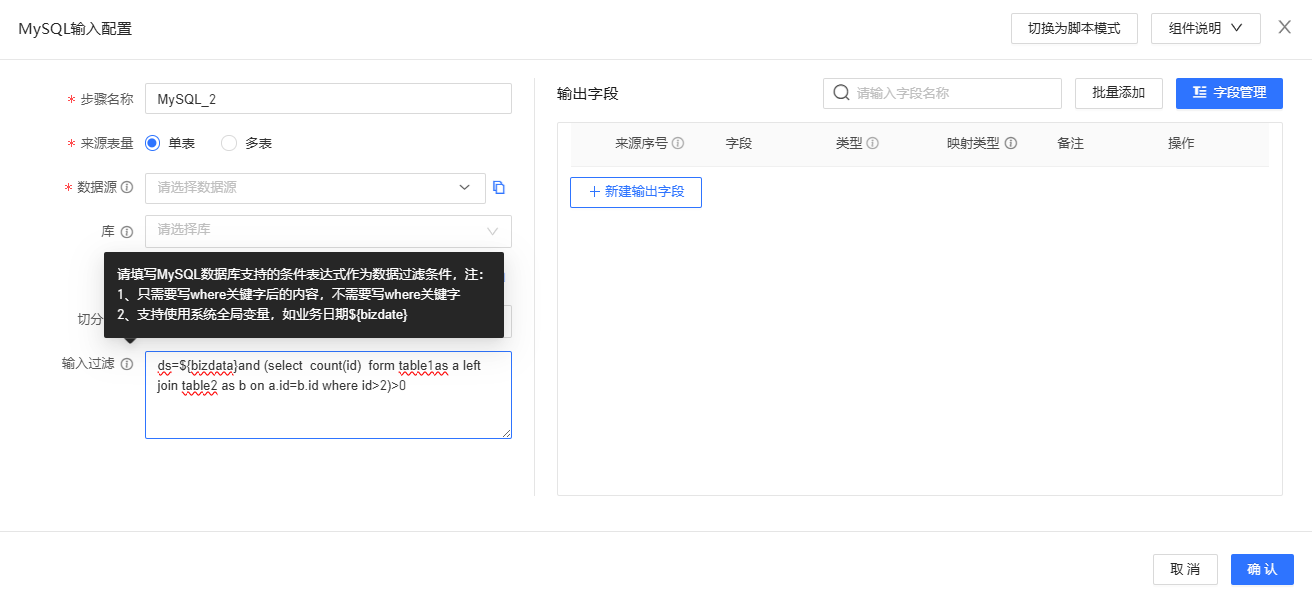Select the 单表 radio option
The height and width of the screenshot is (599, 1312).
coord(153,143)
